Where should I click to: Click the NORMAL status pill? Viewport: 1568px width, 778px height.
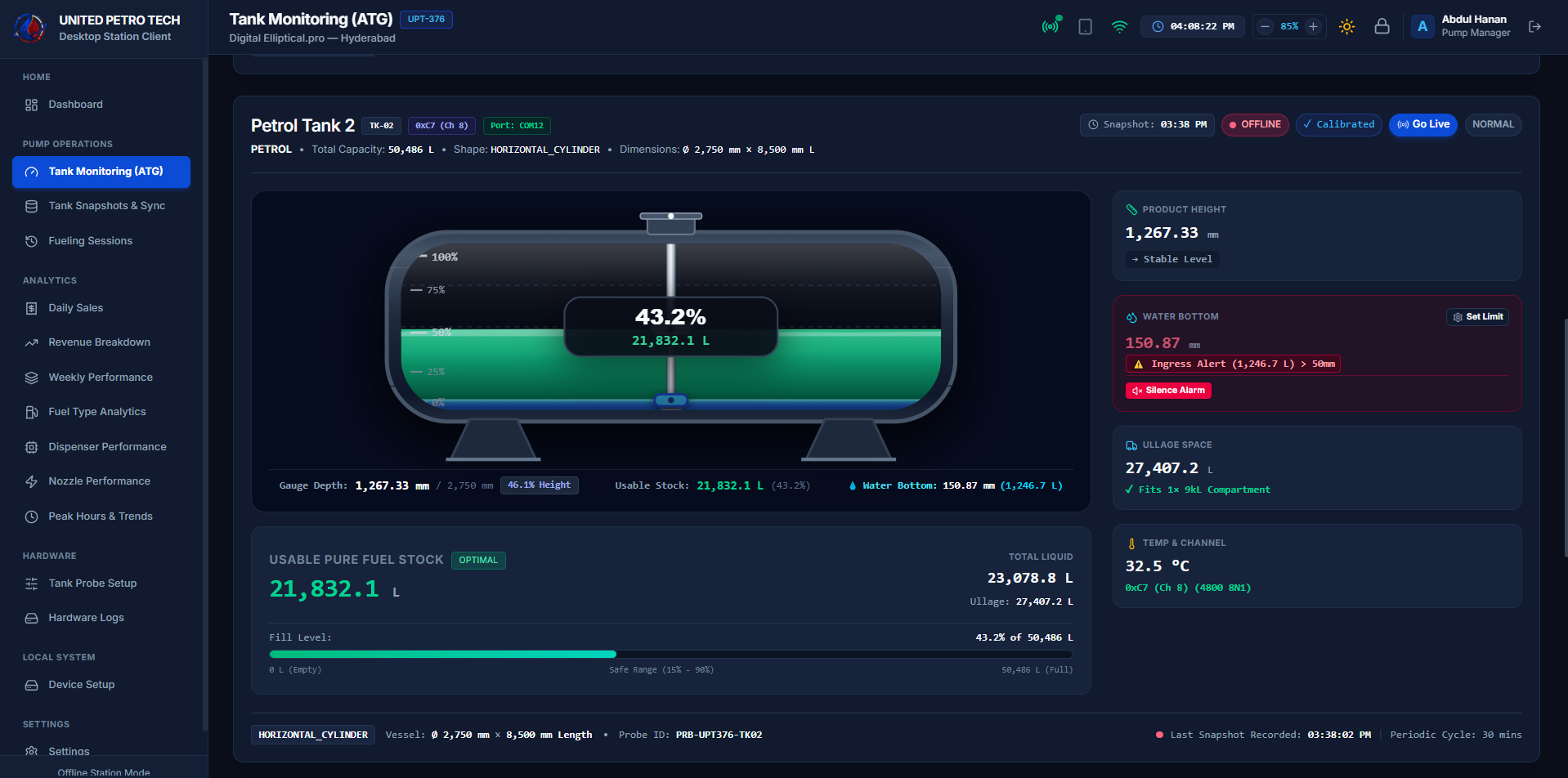[1493, 124]
